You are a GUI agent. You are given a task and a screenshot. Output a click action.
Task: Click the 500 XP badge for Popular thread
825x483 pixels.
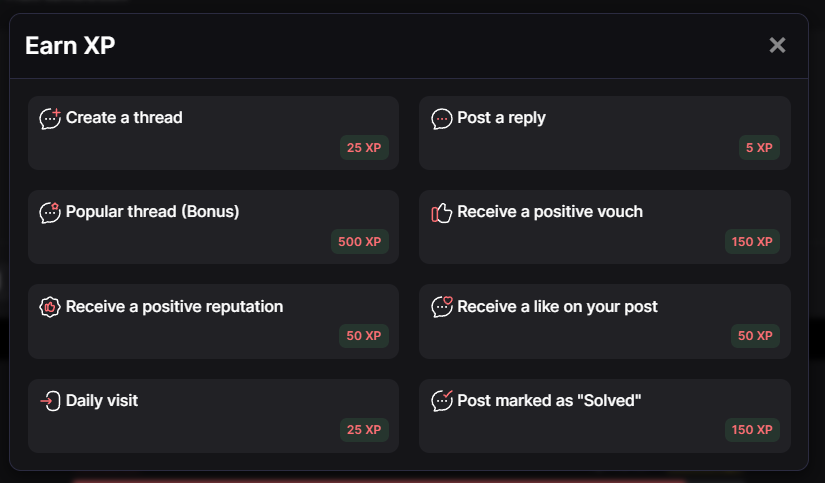(360, 242)
